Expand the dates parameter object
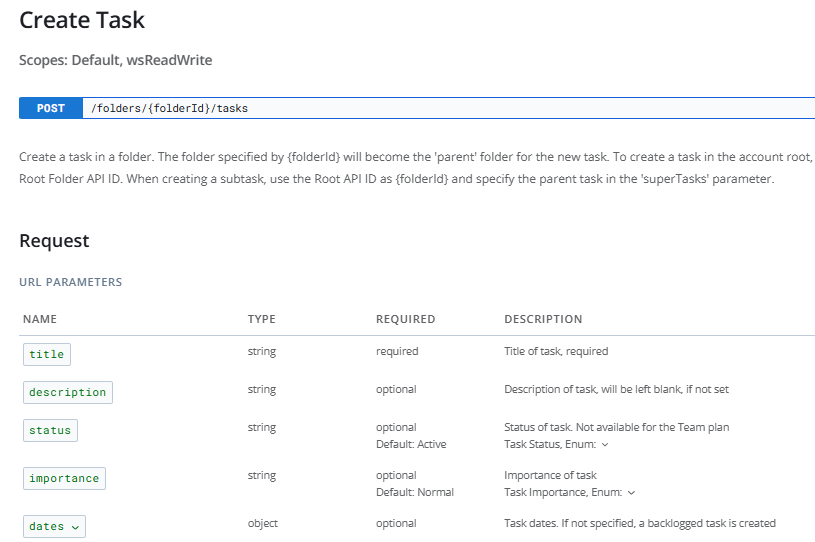Image resolution: width=815 pixels, height=542 pixels. (x=54, y=526)
